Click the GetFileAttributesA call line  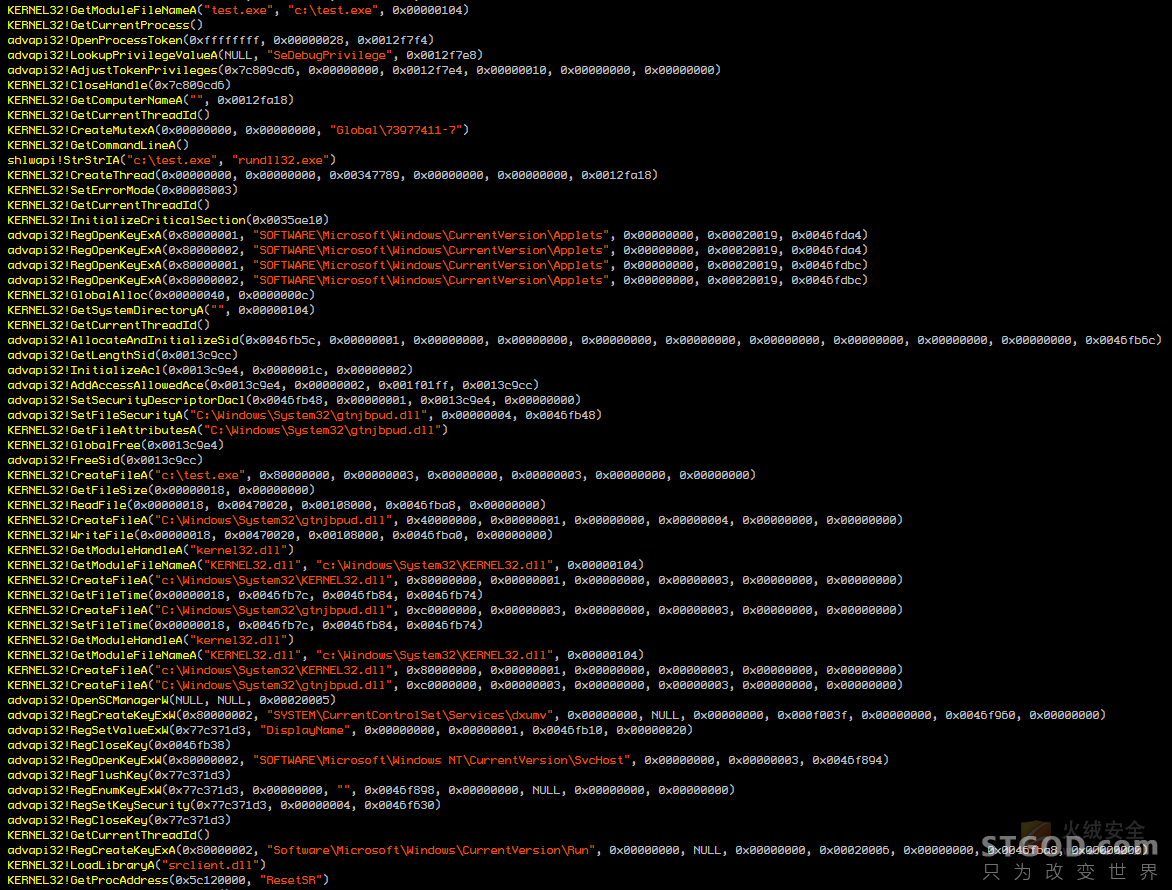pyautogui.click(x=227, y=430)
